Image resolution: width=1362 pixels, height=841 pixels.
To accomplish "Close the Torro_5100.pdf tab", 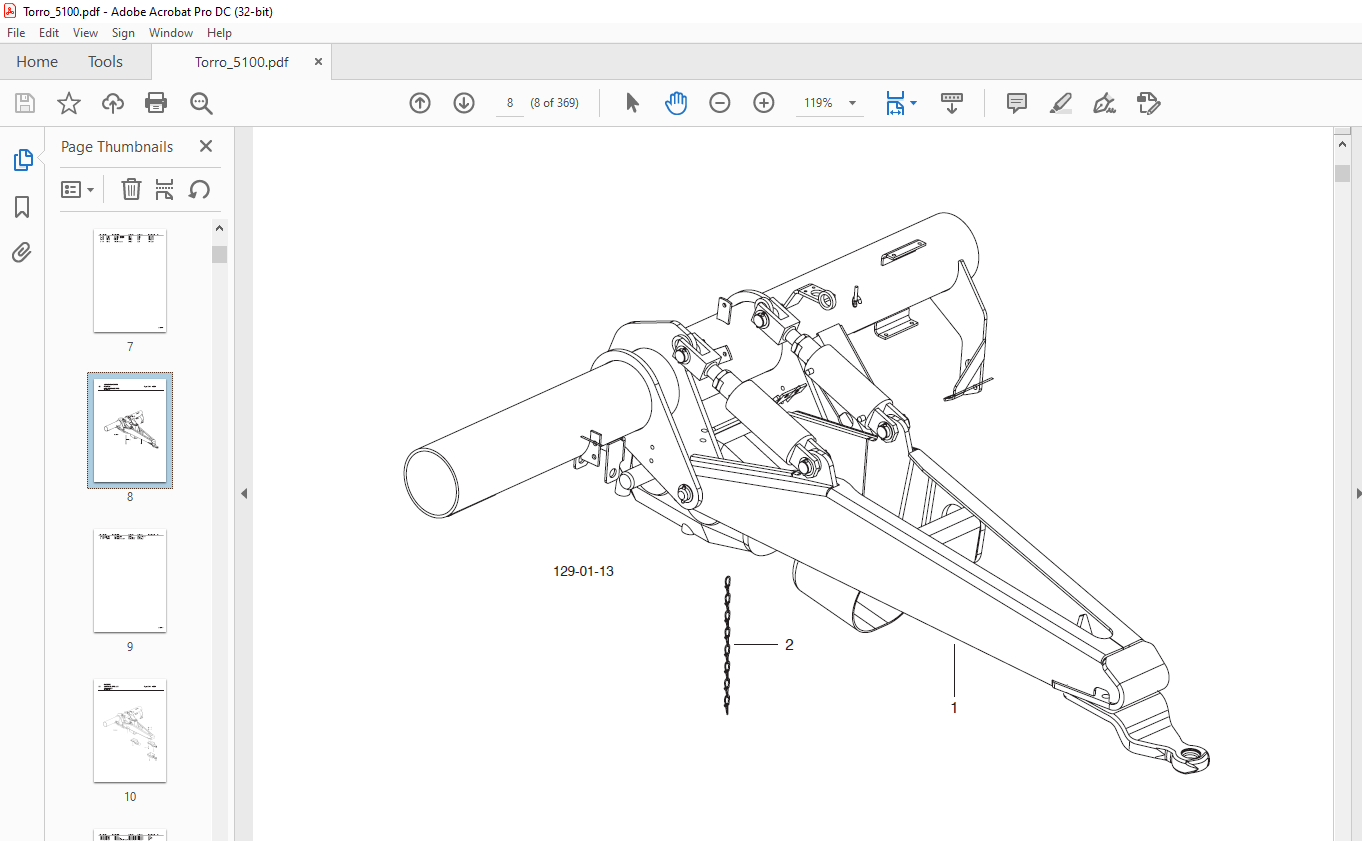I will click(319, 61).
